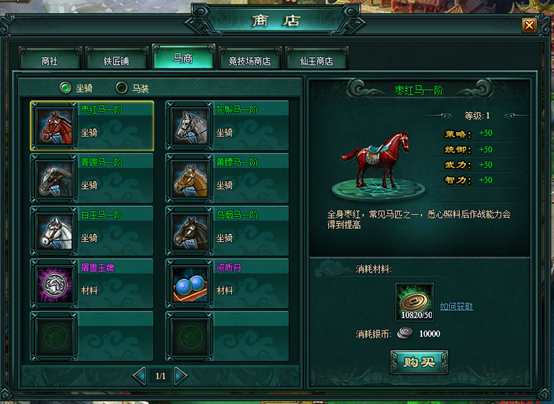The image size is (554, 404).
Task: Pick the golden 黄骠马一阶 horse icon
Action: (190, 179)
